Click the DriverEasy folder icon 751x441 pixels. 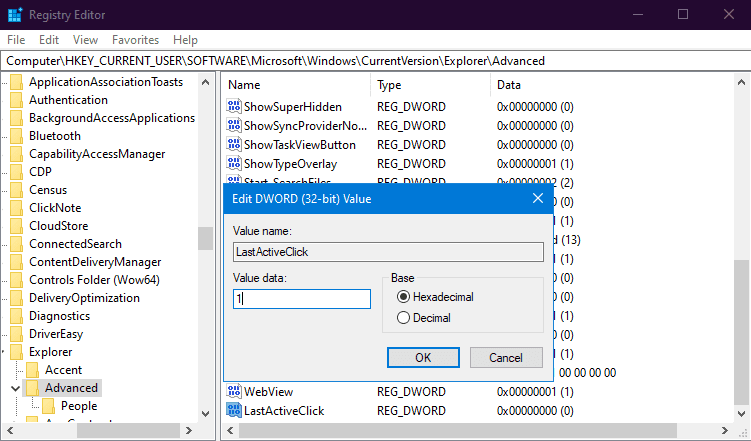17,334
